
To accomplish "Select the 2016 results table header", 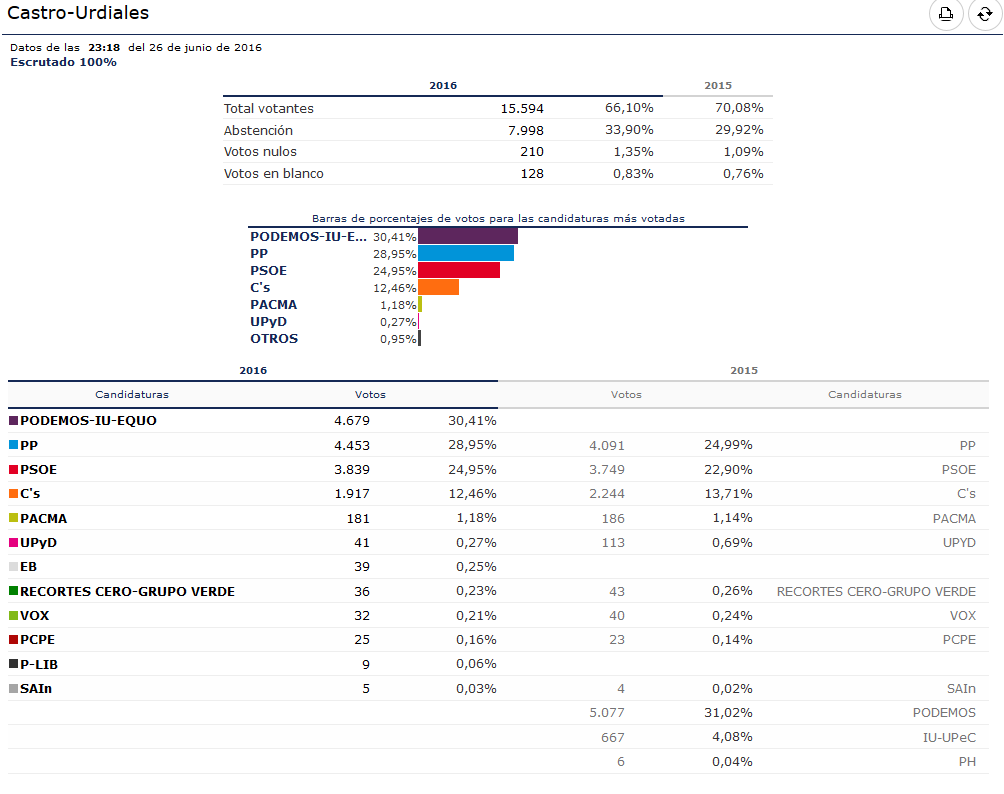I will point(253,371).
